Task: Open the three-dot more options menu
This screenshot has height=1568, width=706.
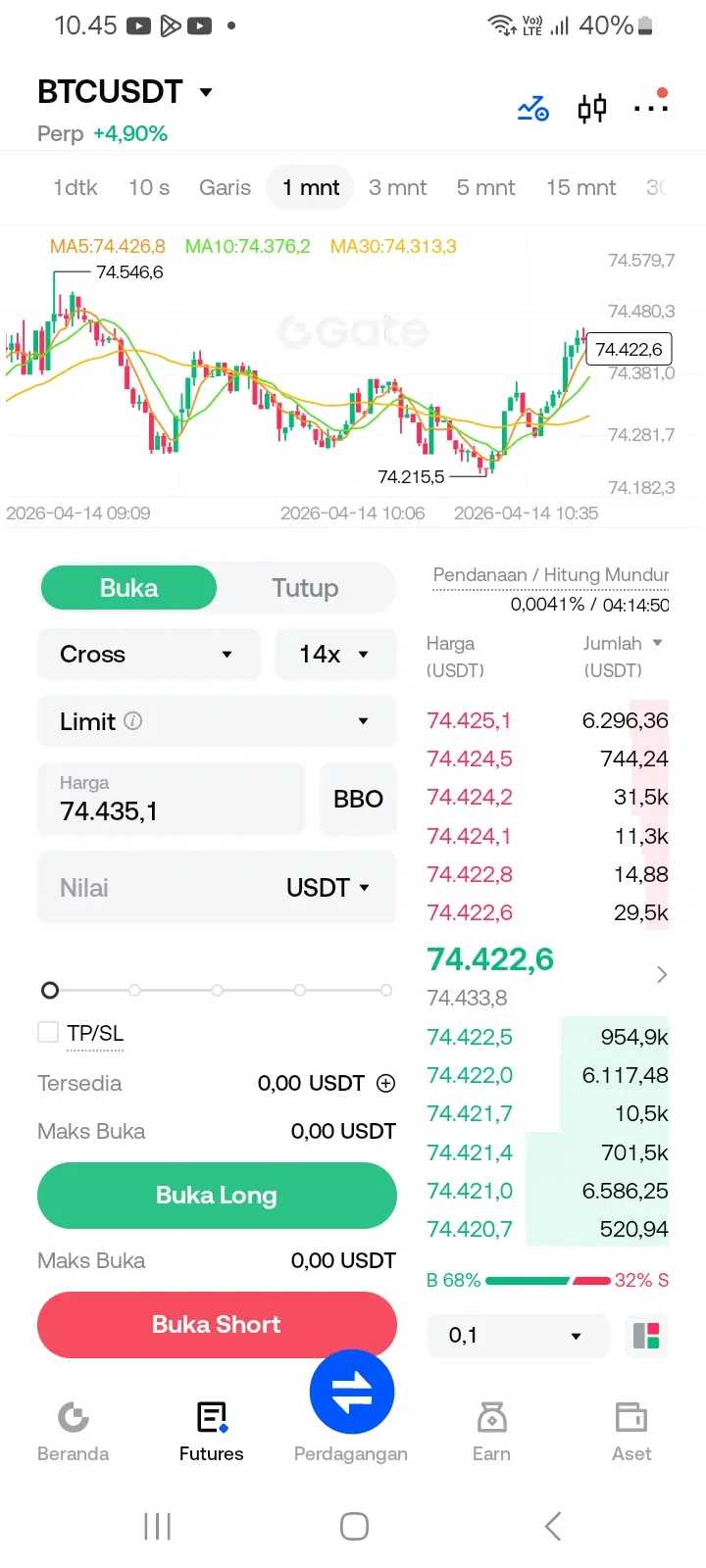Action: coord(651,106)
